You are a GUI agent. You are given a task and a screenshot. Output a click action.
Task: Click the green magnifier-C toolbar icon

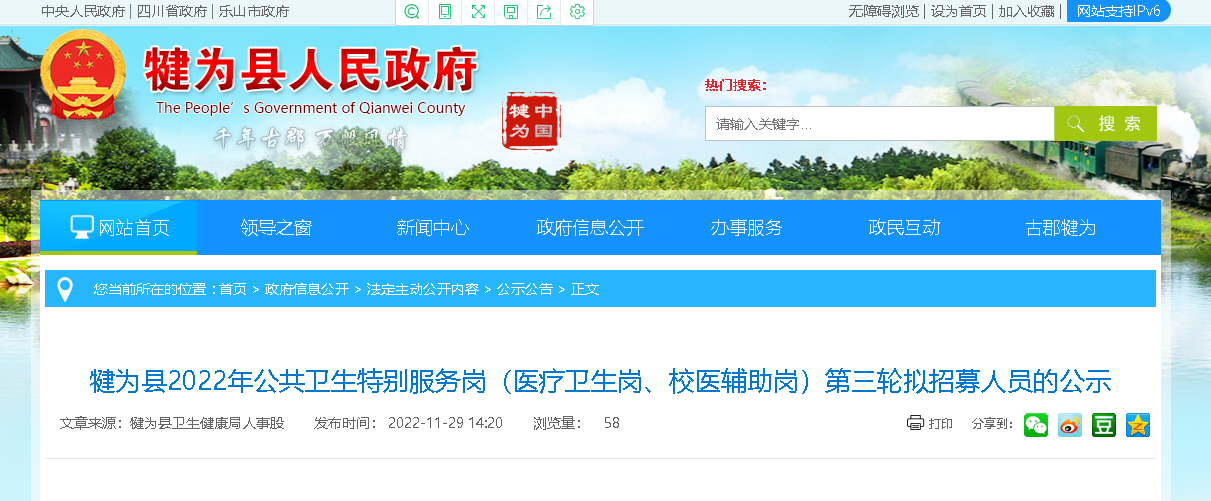(412, 12)
